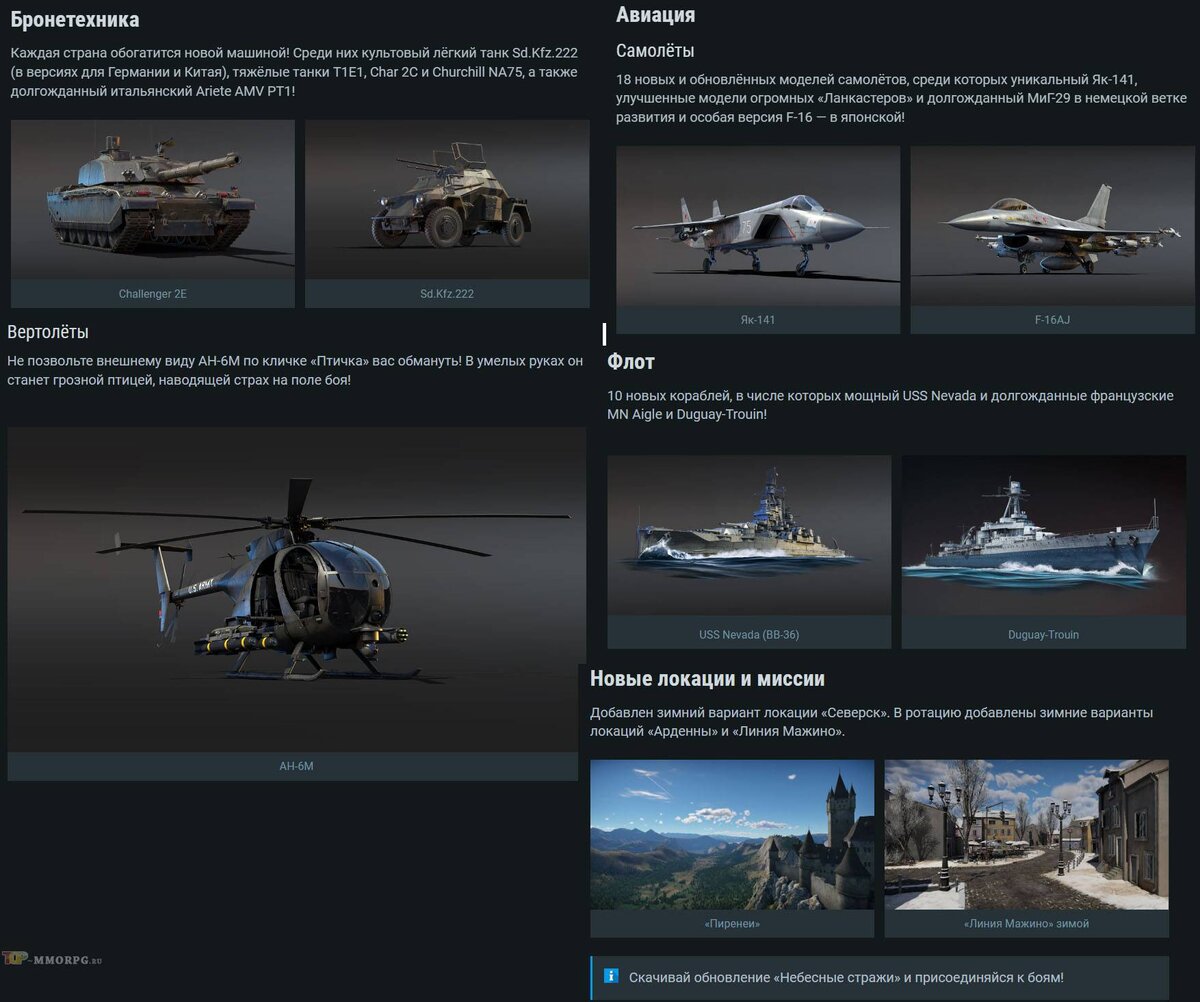
Task: Click the Challenger 2E caption
Action: pyautogui.click(x=153, y=294)
